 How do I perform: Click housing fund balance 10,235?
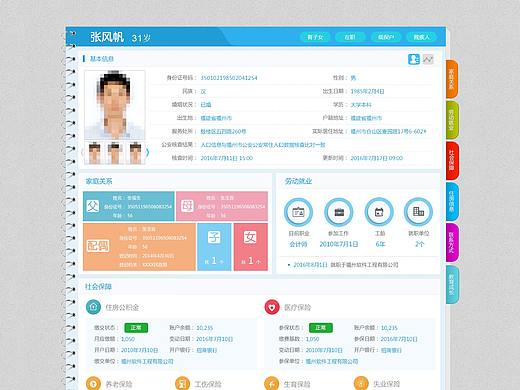pos(204,328)
